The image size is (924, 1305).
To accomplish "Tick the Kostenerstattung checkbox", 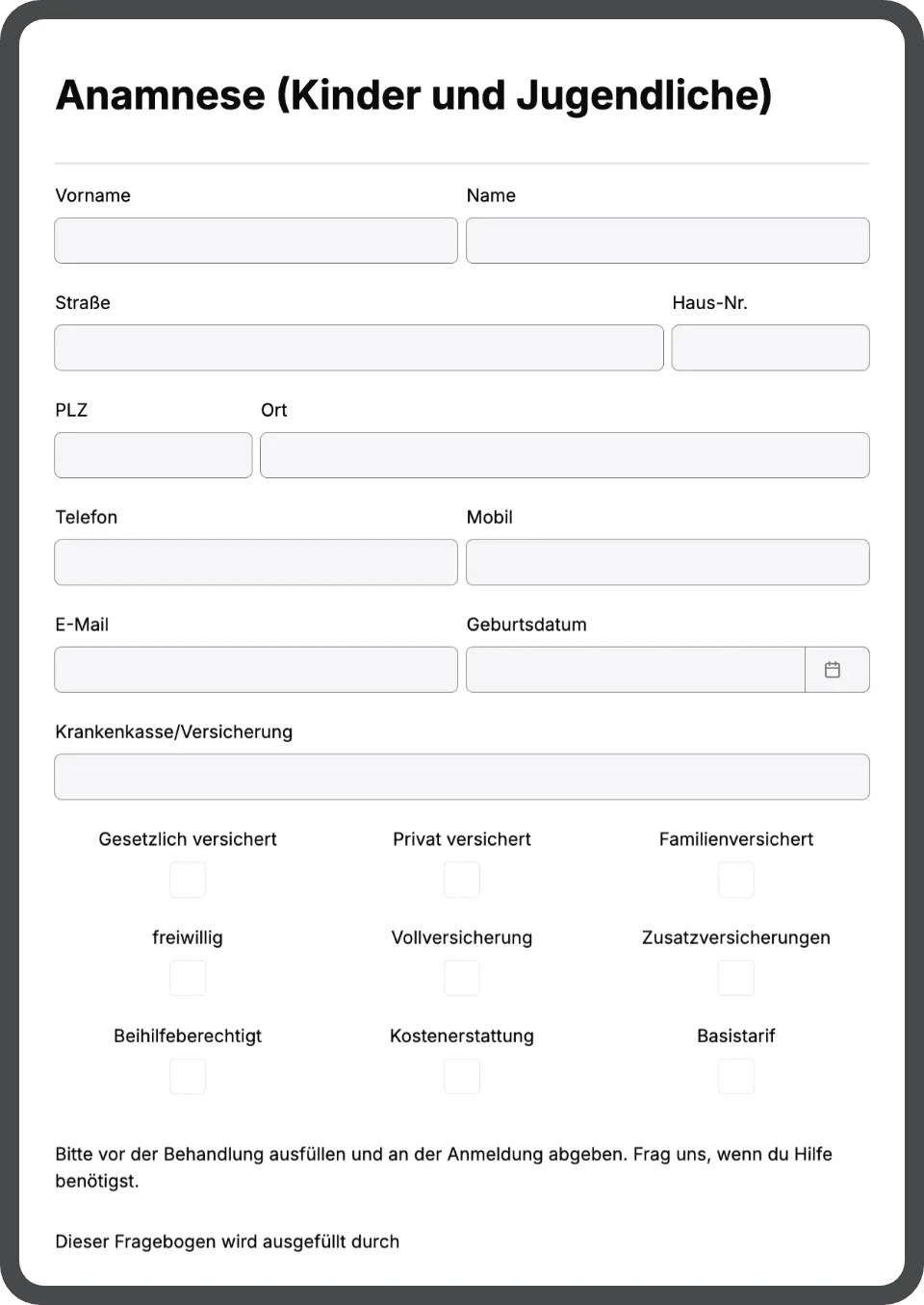I will coord(462,1076).
